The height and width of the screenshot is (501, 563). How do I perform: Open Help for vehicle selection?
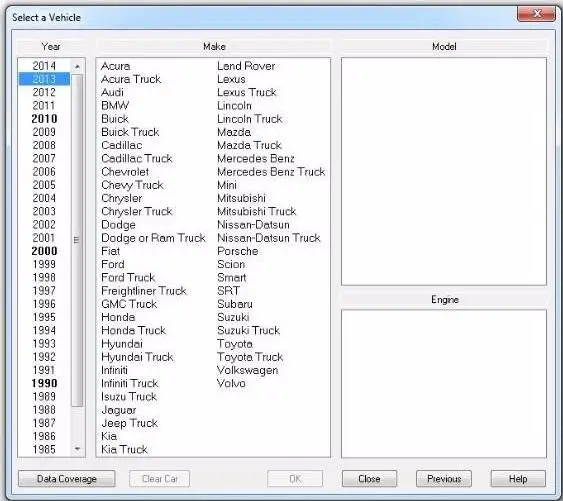(518, 478)
